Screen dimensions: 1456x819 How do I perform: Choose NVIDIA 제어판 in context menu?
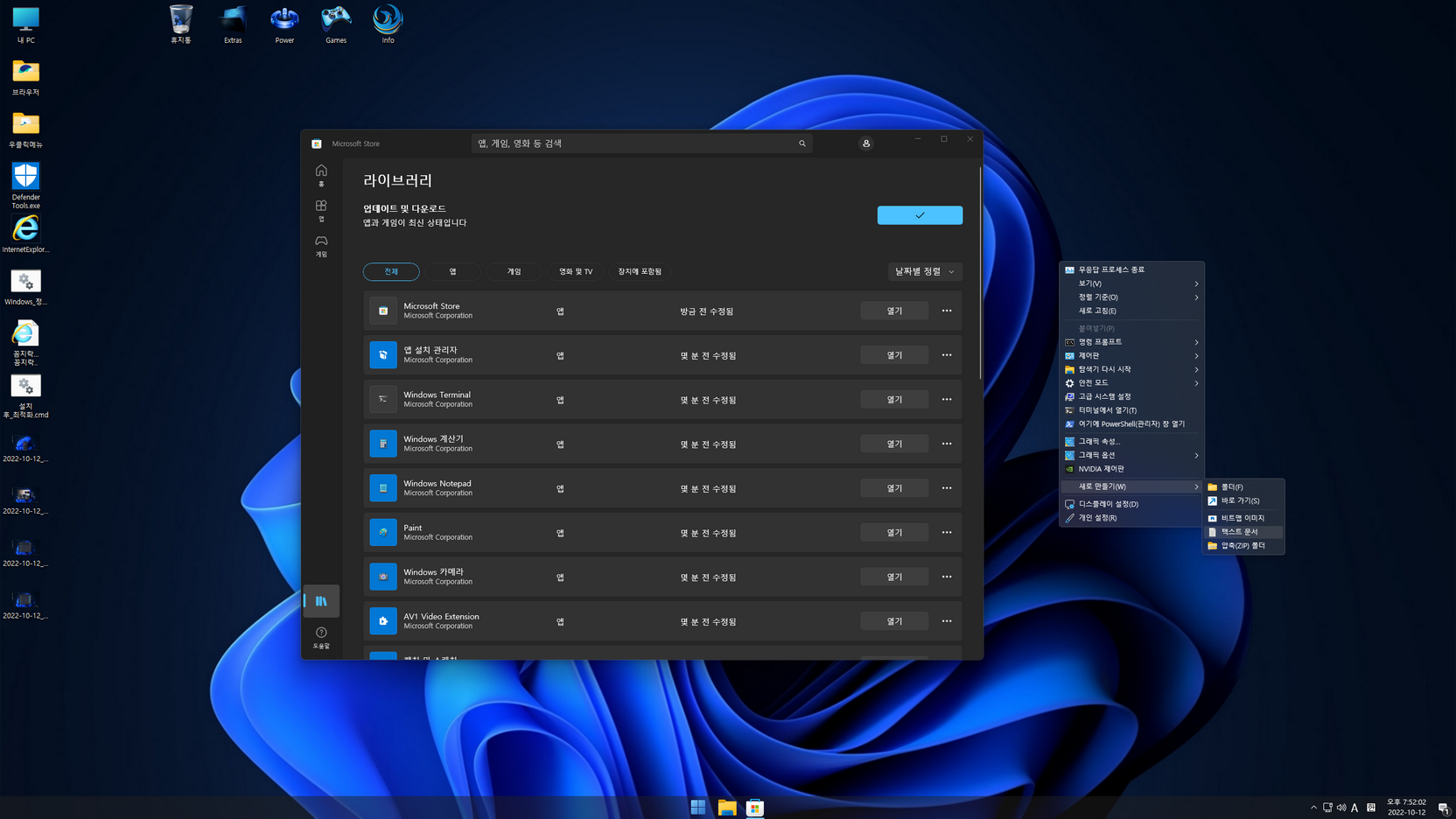coord(1132,469)
